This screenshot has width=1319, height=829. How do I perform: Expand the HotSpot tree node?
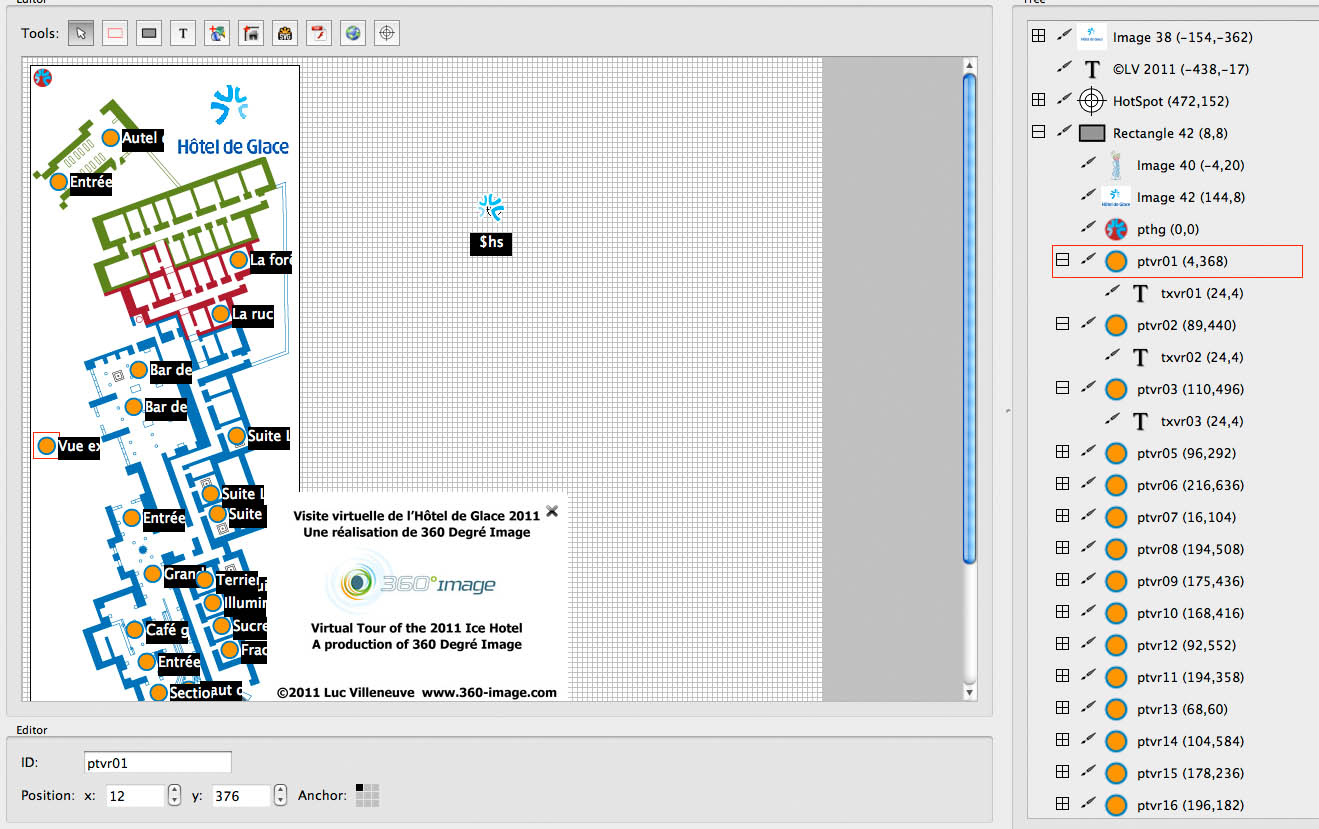tap(1039, 100)
